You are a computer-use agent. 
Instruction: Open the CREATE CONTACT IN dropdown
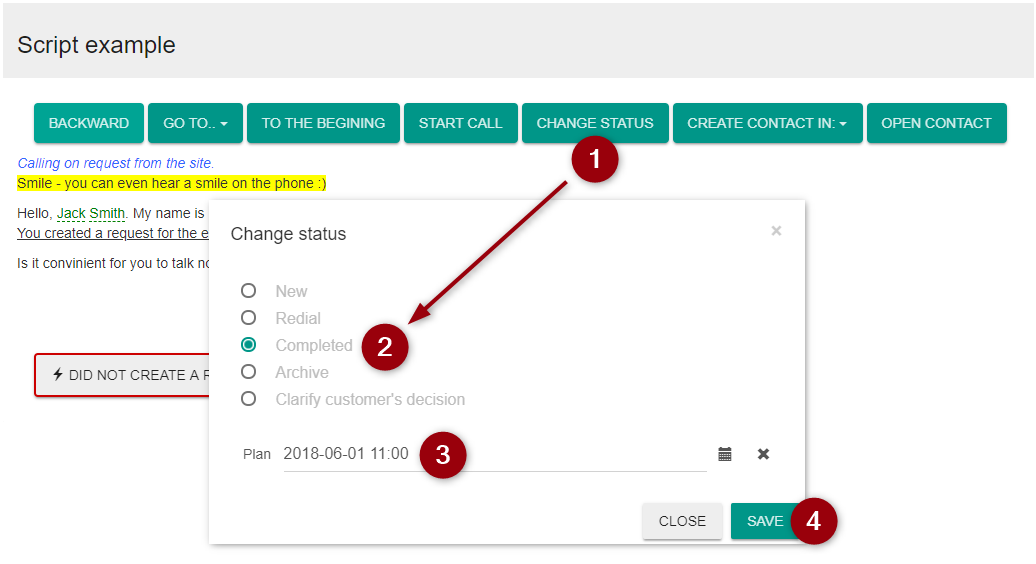tap(767, 123)
